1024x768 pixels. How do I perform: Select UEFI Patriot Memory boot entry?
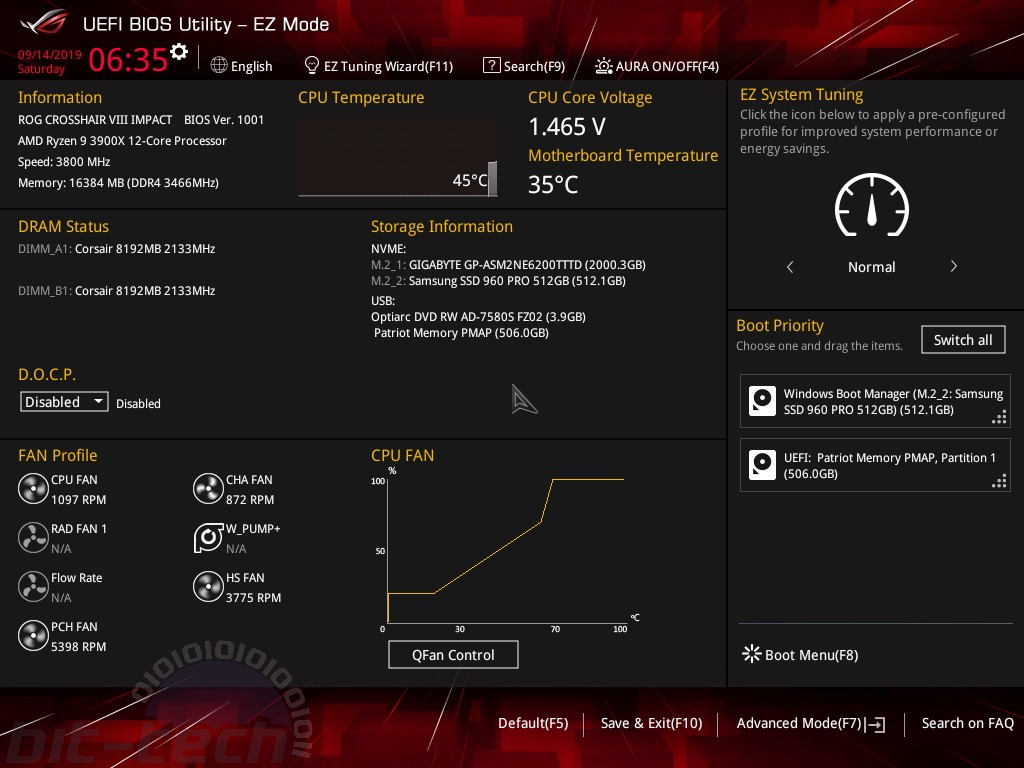tap(875, 465)
